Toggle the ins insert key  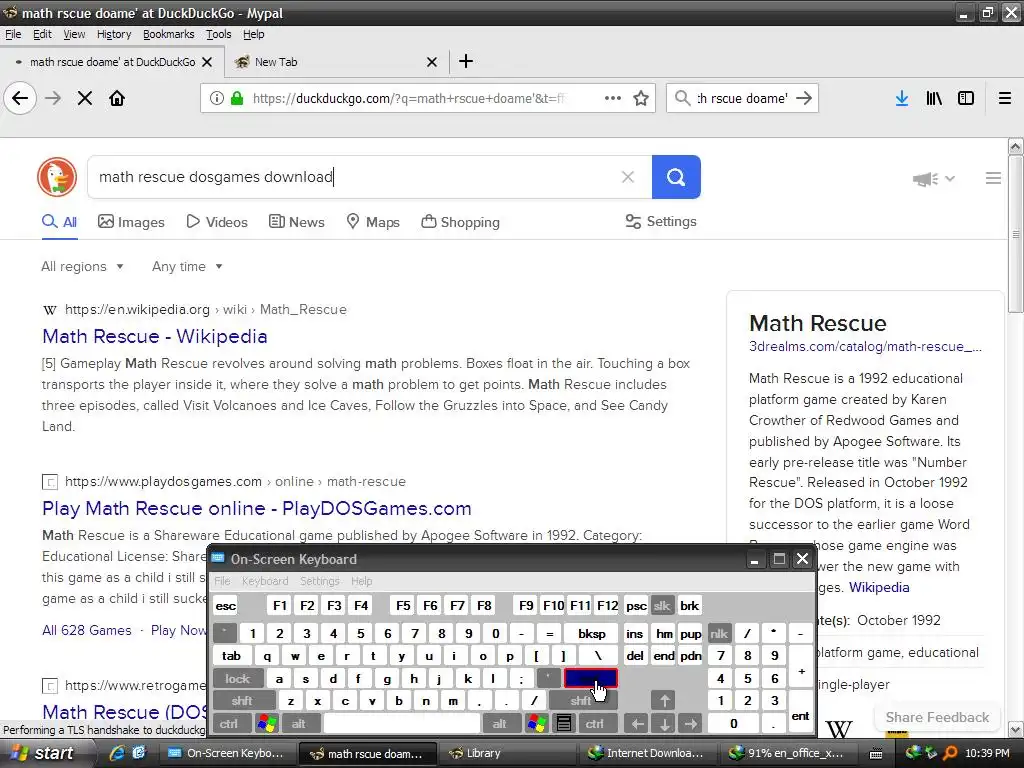(634, 633)
